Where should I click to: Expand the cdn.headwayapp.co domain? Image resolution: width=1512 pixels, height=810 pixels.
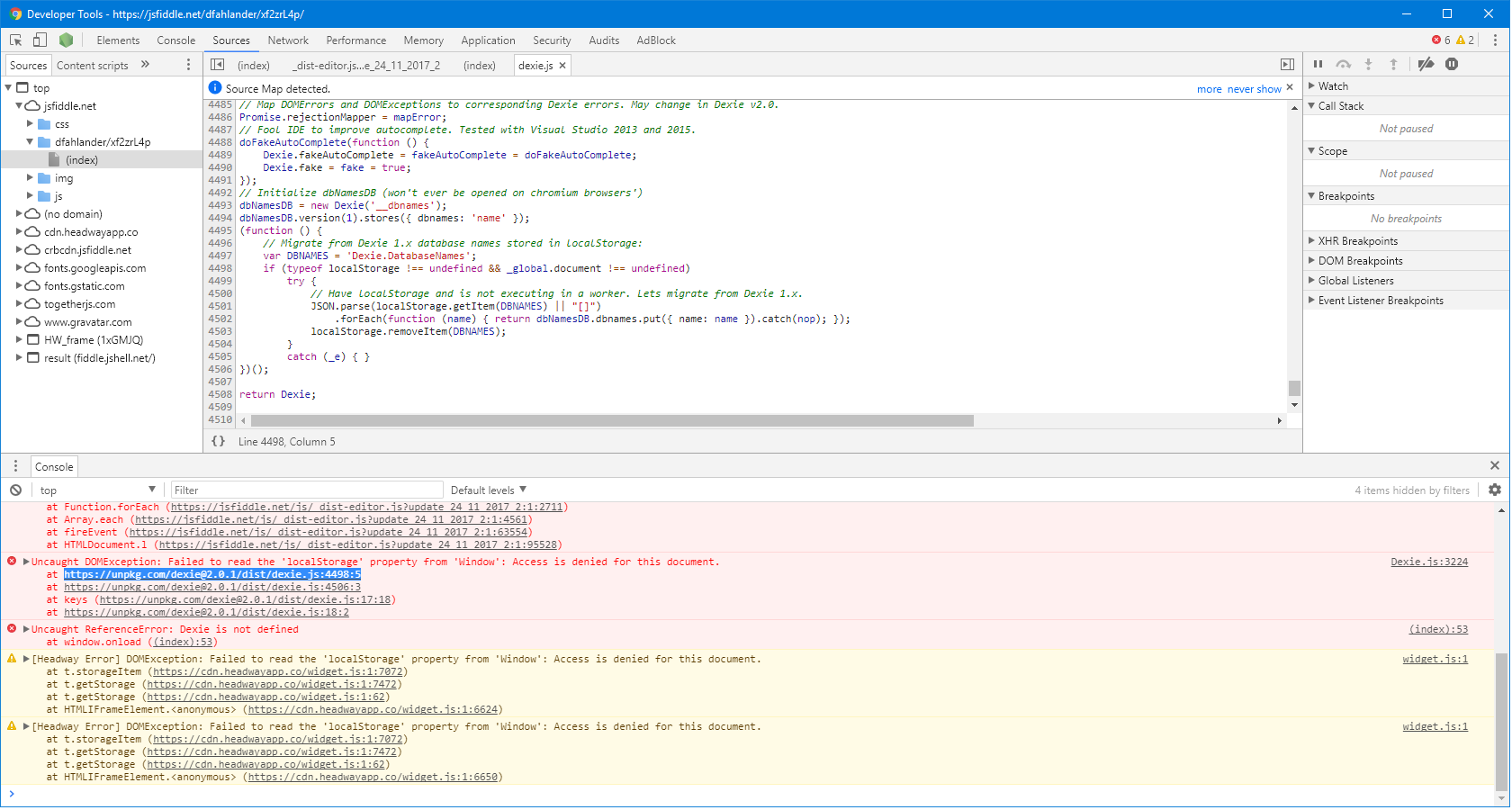point(19,231)
